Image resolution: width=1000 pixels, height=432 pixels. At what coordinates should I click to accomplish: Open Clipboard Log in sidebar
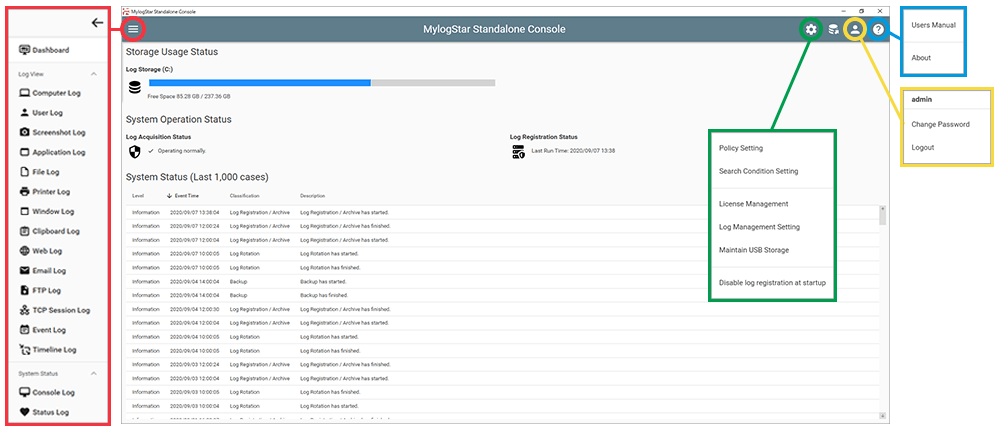(x=54, y=231)
